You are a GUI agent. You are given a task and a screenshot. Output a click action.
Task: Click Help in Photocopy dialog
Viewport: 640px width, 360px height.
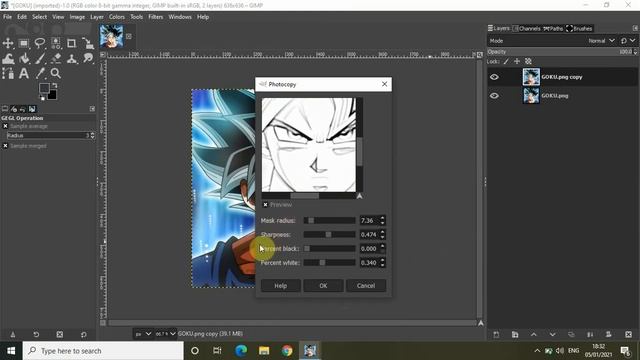[280, 286]
